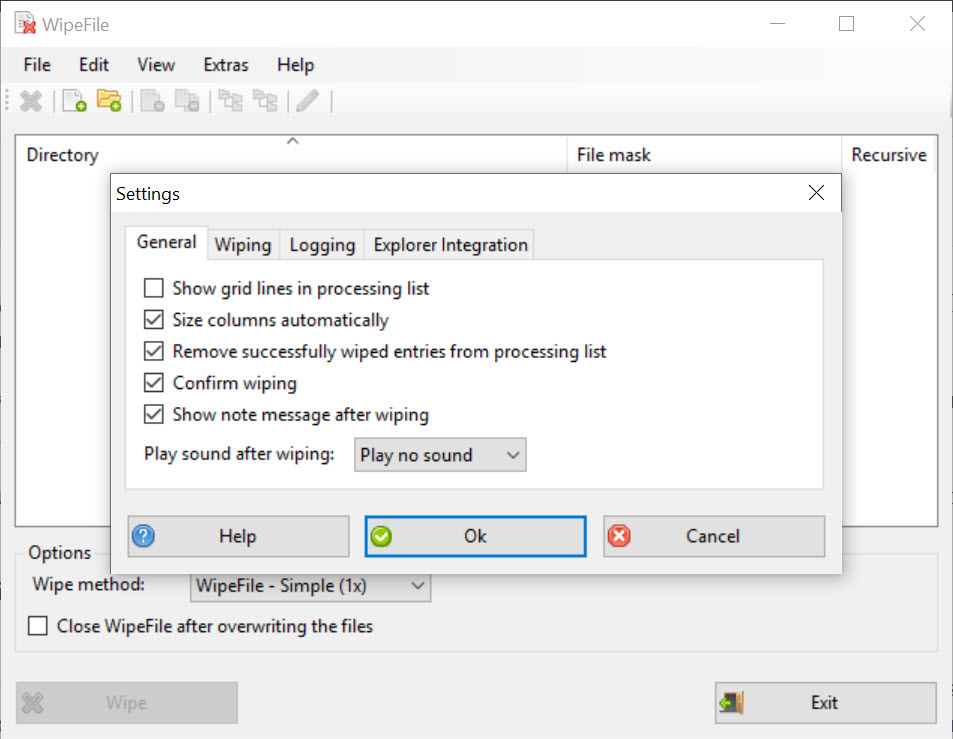Disable the Confirm wiping checkbox
The width and height of the screenshot is (953, 739).
pyautogui.click(x=154, y=382)
